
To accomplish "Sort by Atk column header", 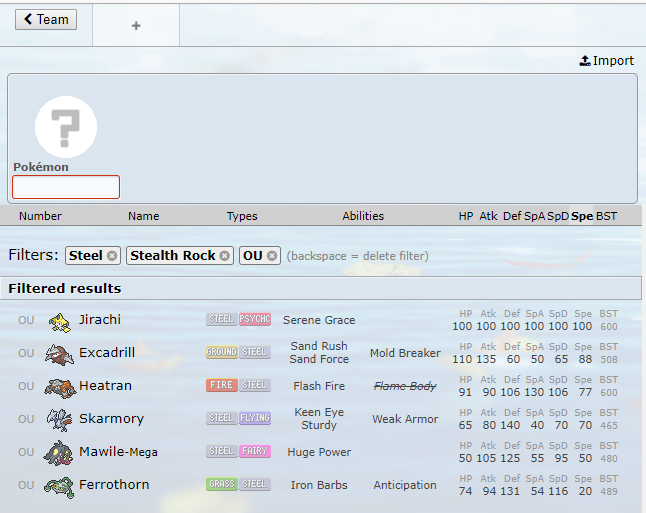I will 488,216.
